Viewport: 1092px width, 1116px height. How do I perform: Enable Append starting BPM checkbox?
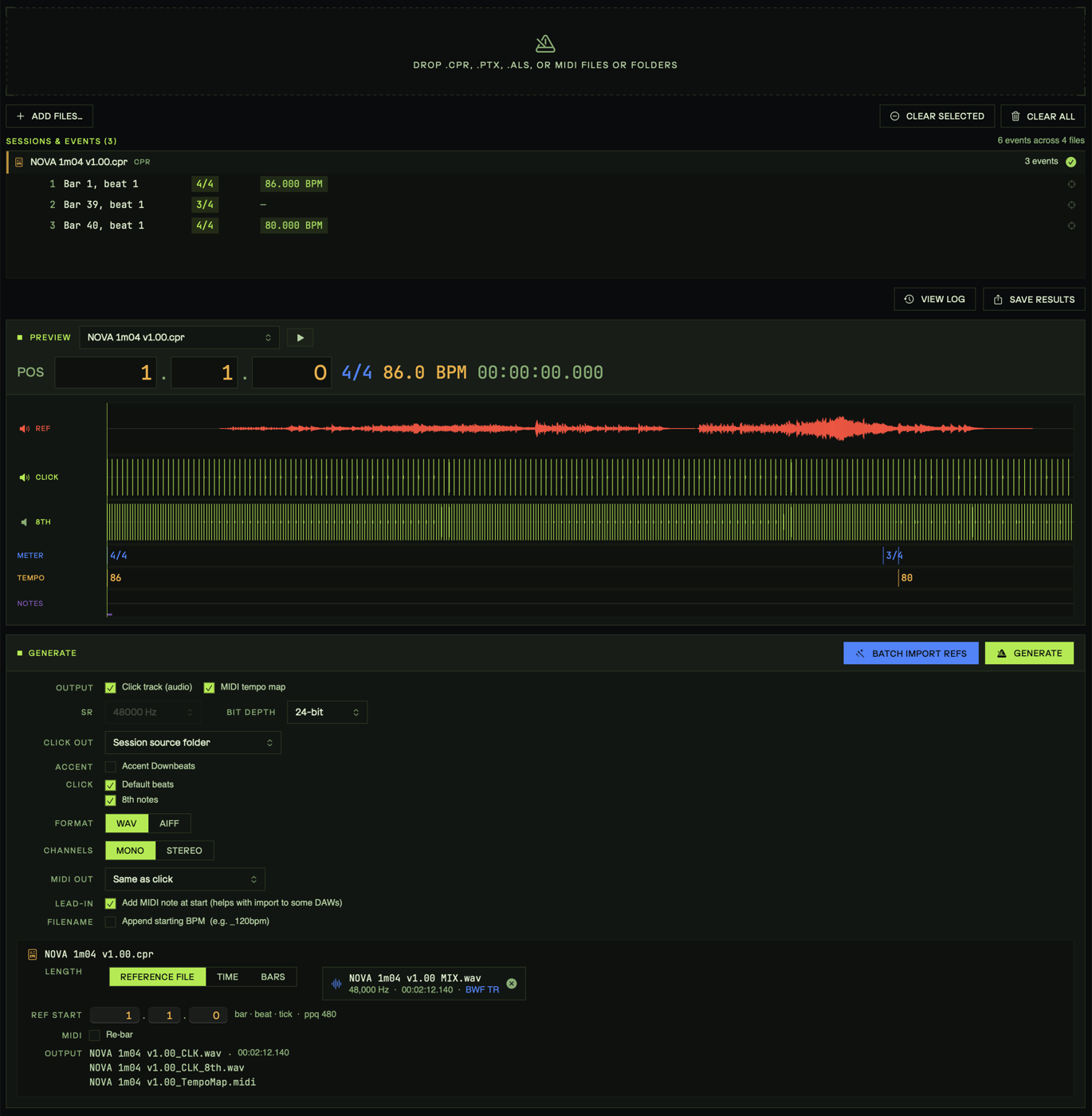[110, 921]
